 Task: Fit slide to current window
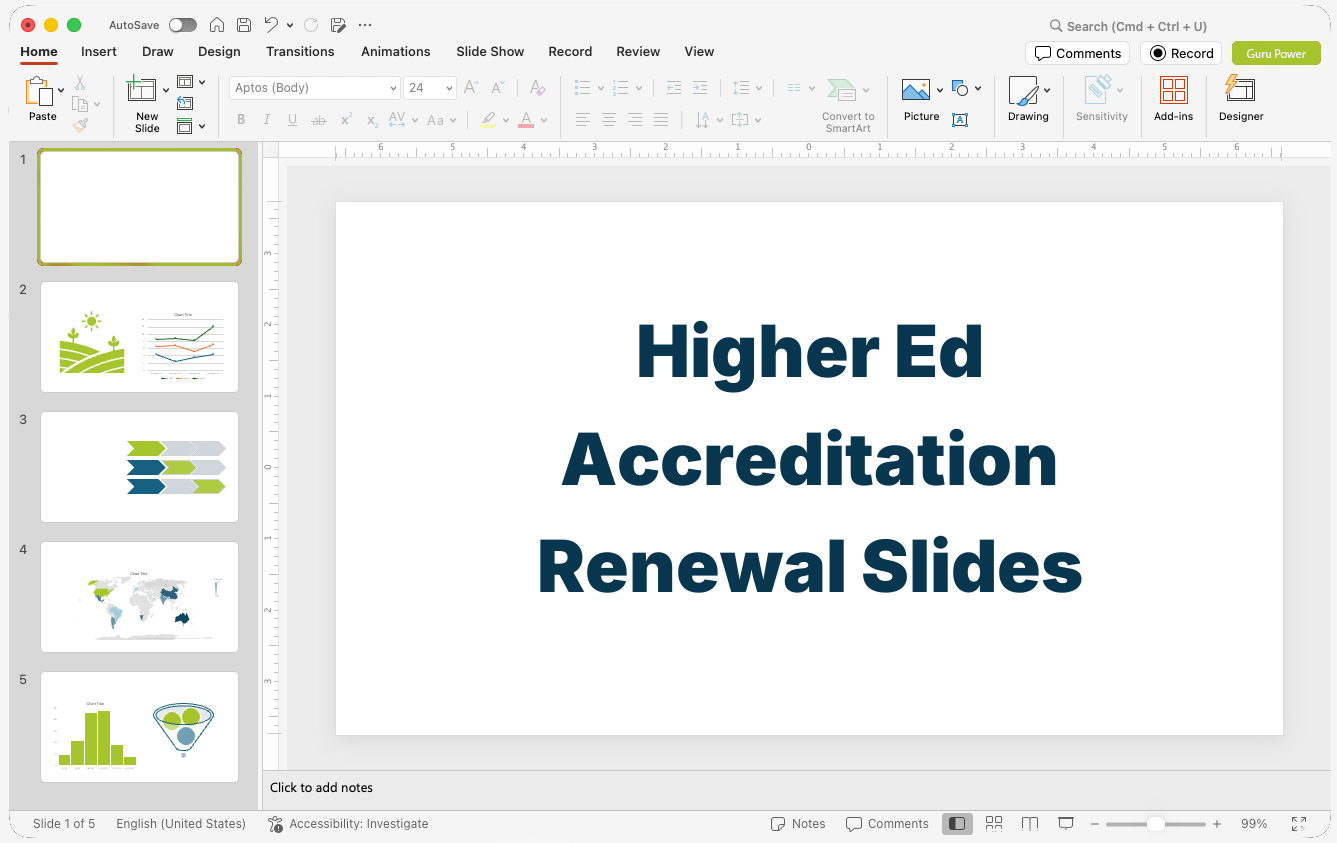[1299, 824]
